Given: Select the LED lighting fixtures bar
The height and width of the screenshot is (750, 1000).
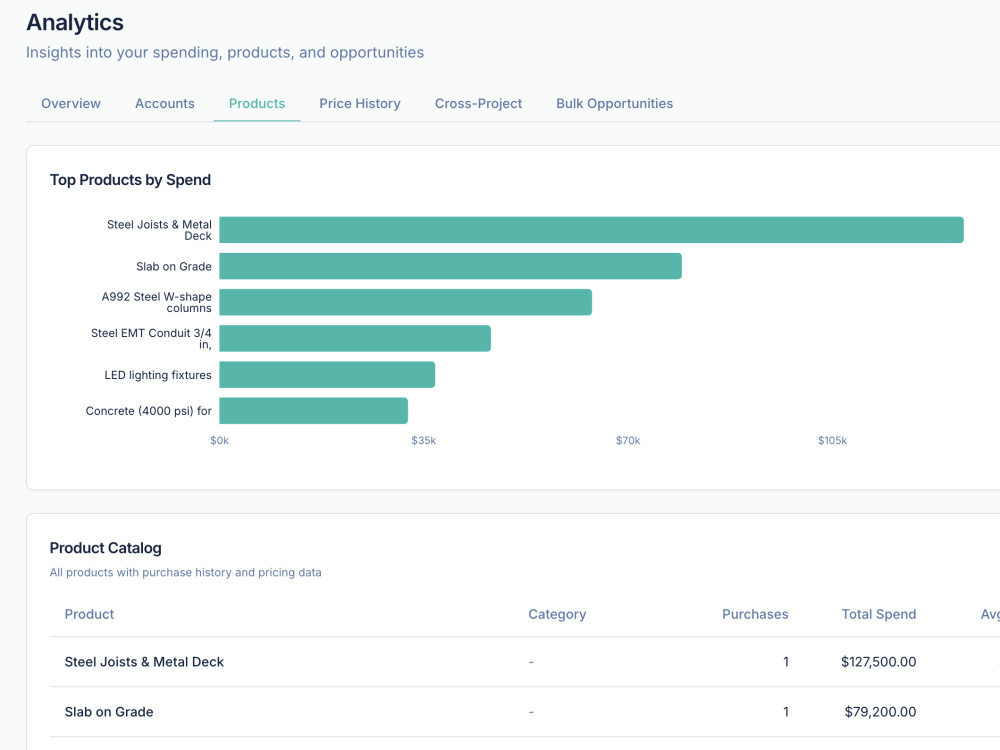Looking at the screenshot, I should click(x=327, y=375).
